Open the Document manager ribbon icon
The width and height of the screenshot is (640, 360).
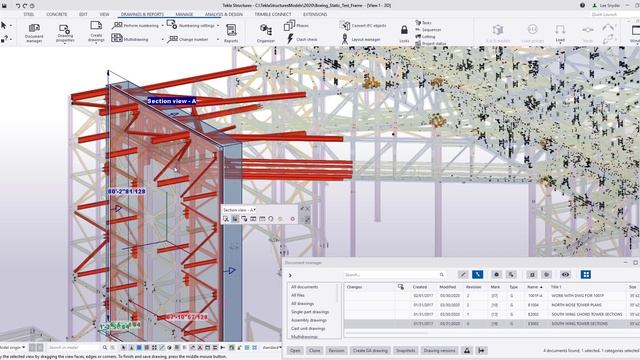pos(34,32)
